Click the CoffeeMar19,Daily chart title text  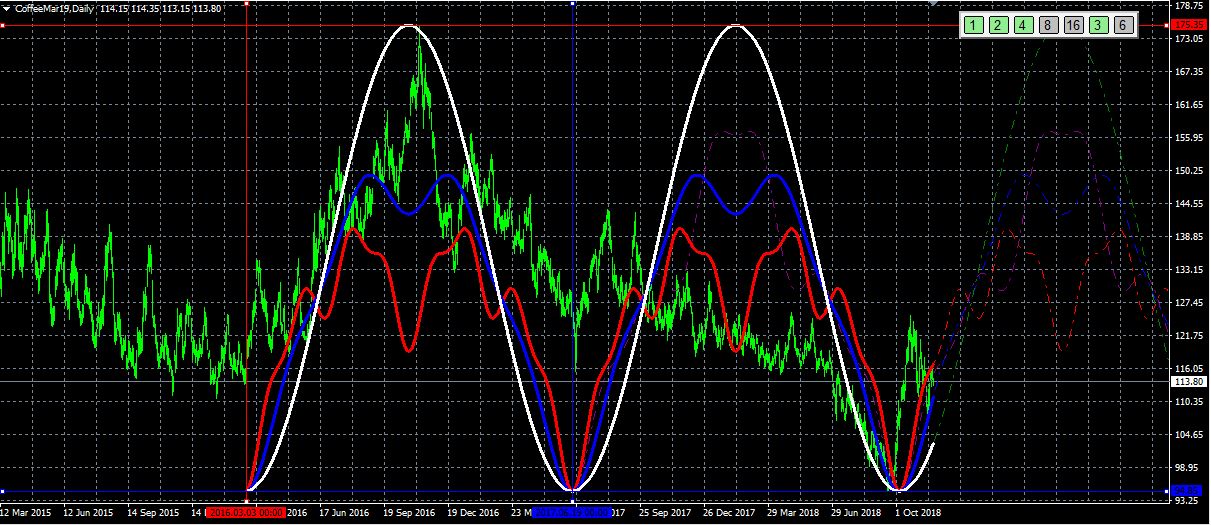[54, 8]
